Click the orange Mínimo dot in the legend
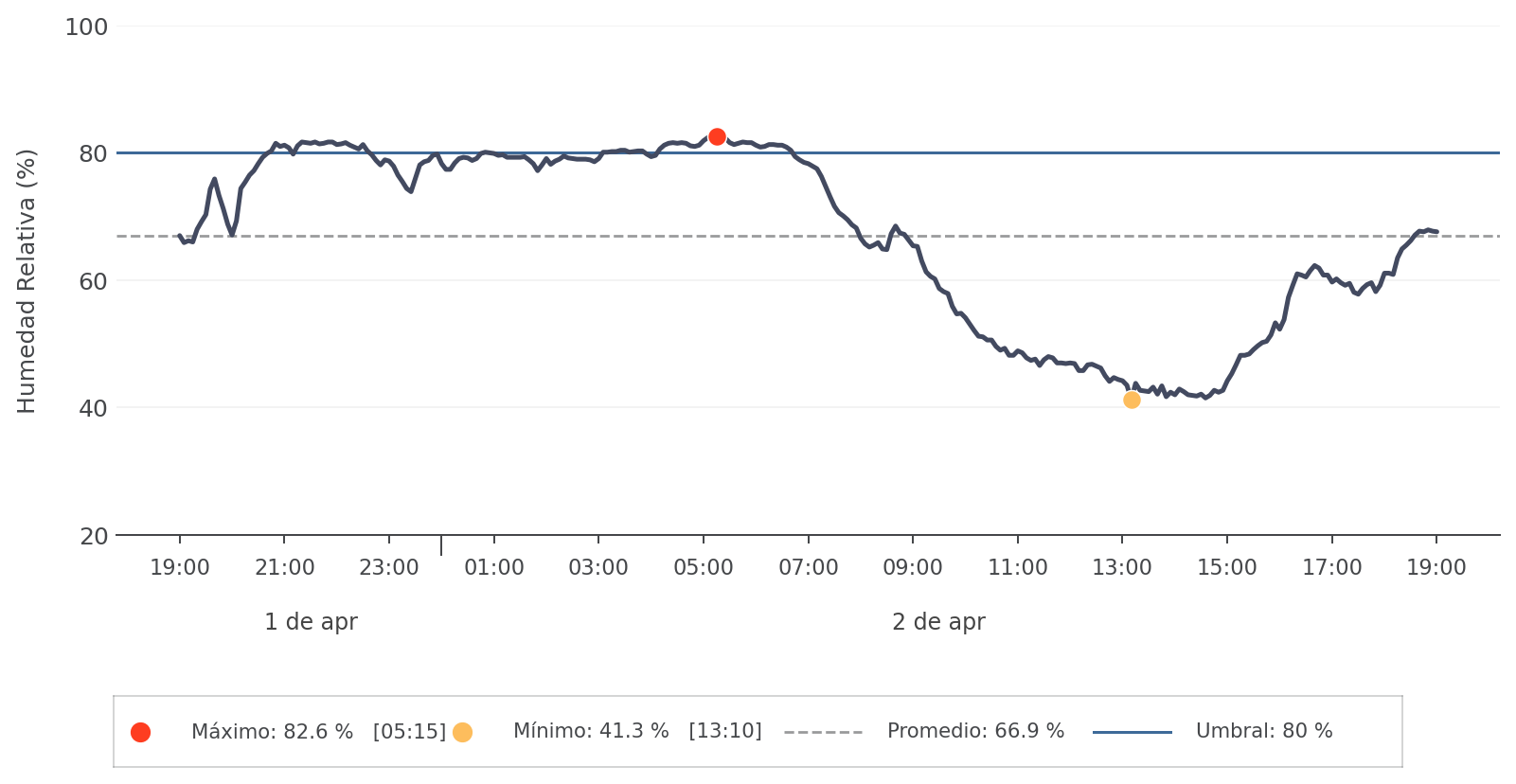 [x=462, y=732]
